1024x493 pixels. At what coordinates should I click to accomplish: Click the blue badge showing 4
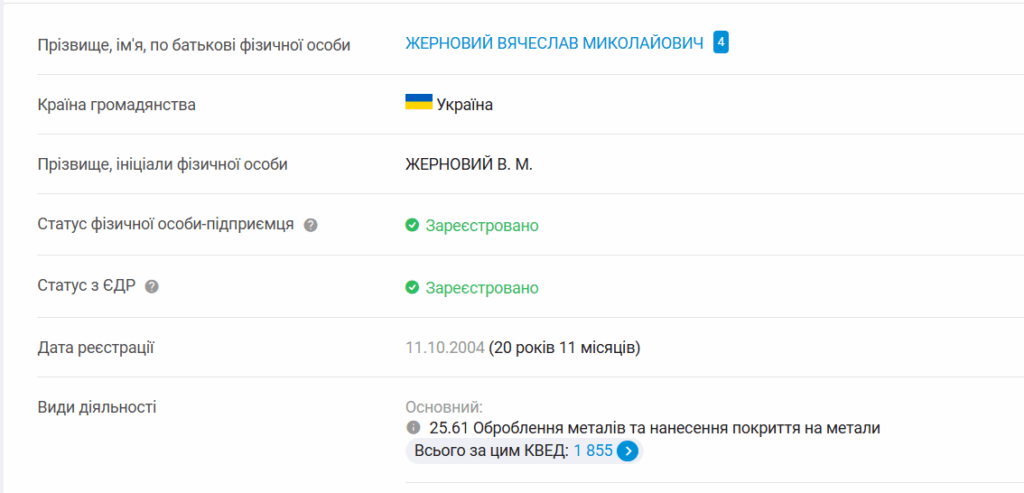[x=720, y=42]
